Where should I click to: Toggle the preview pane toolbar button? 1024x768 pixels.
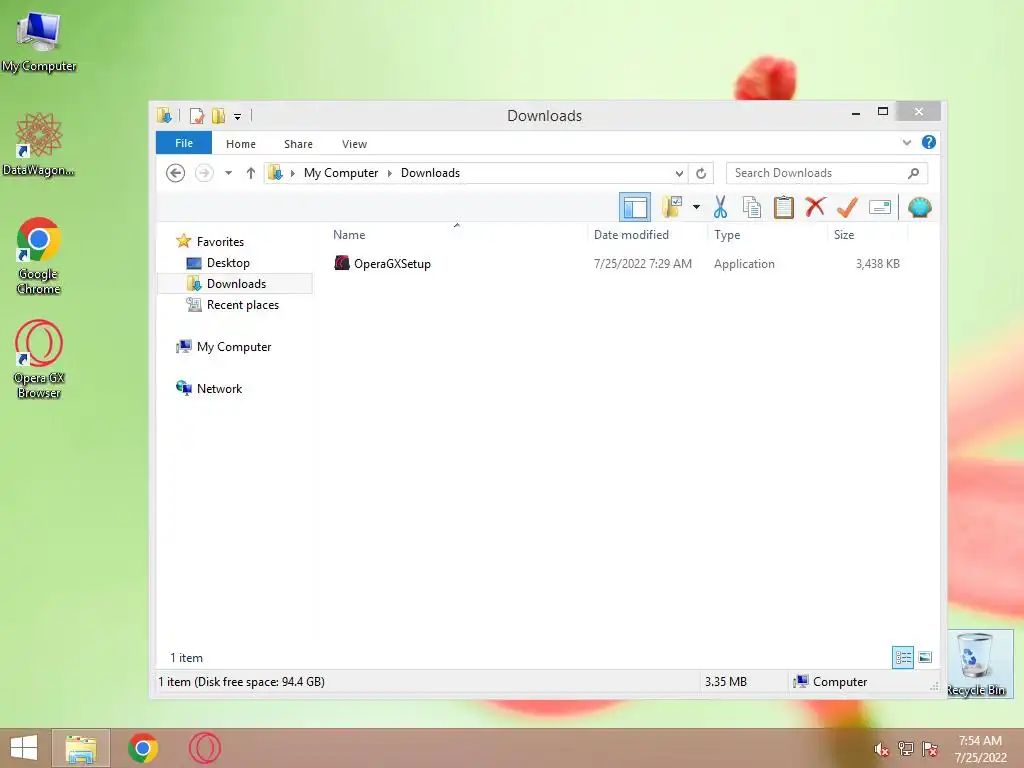635,208
